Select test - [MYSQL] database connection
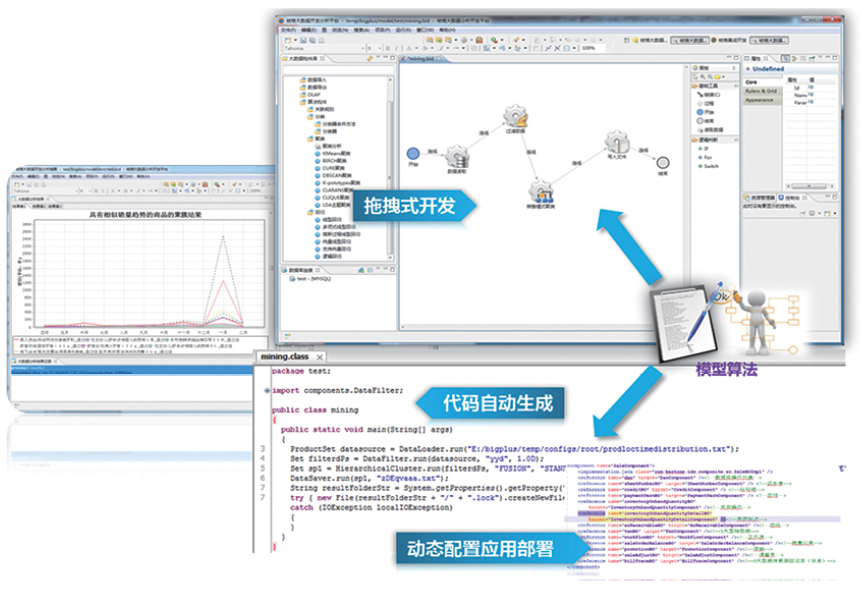 coord(310,279)
